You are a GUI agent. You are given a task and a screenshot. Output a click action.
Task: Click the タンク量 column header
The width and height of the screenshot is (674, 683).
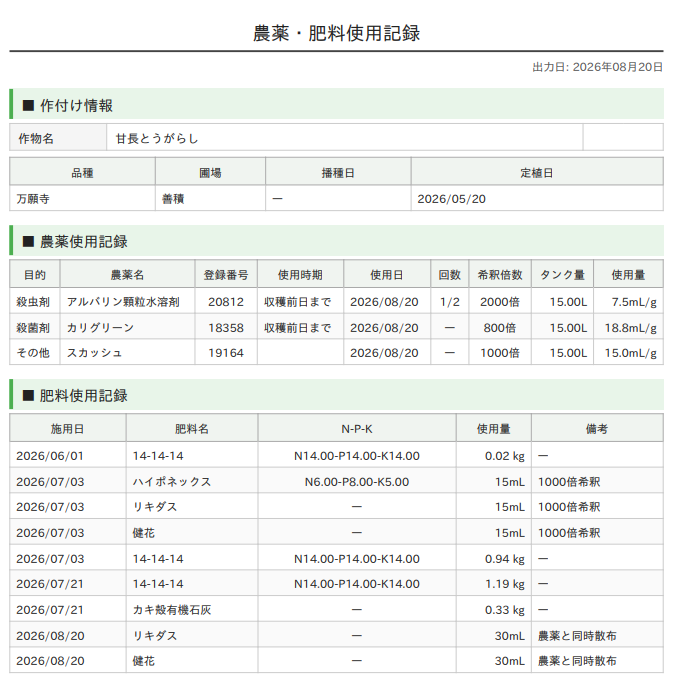[x=562, y=274]
